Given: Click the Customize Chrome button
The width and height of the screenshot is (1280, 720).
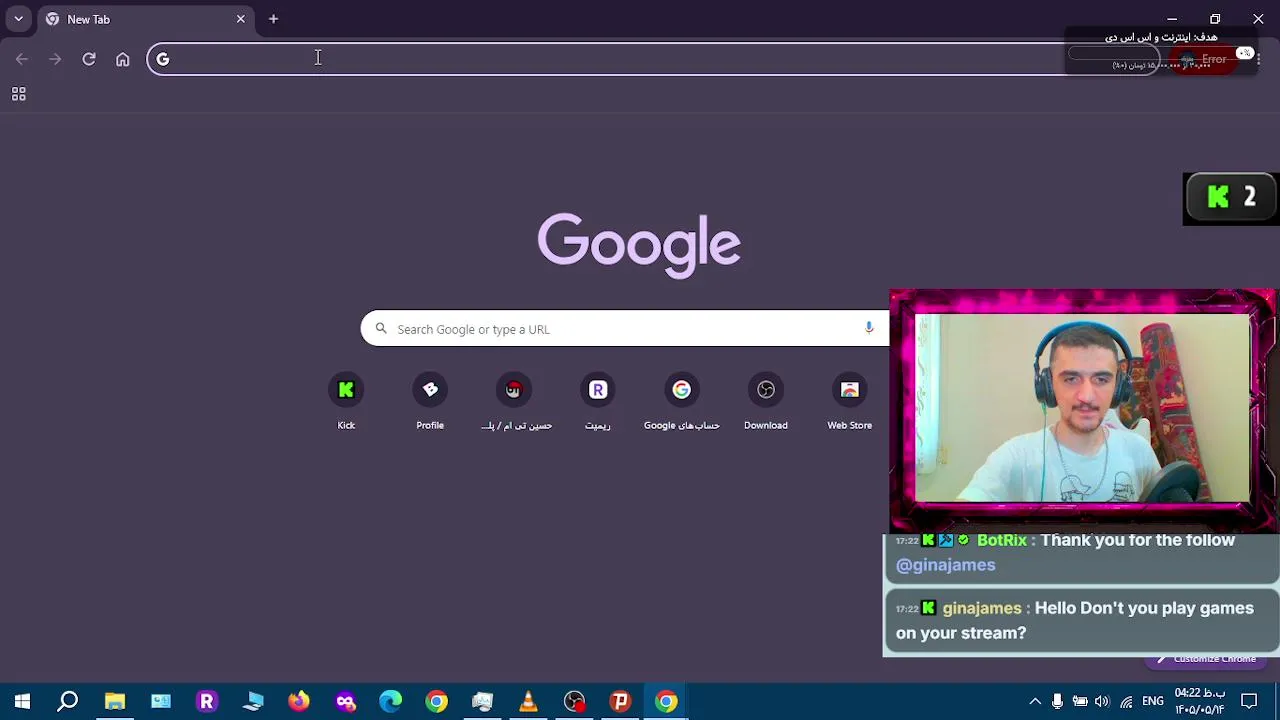Looking at the screenshot, I should pos(1206,659).
